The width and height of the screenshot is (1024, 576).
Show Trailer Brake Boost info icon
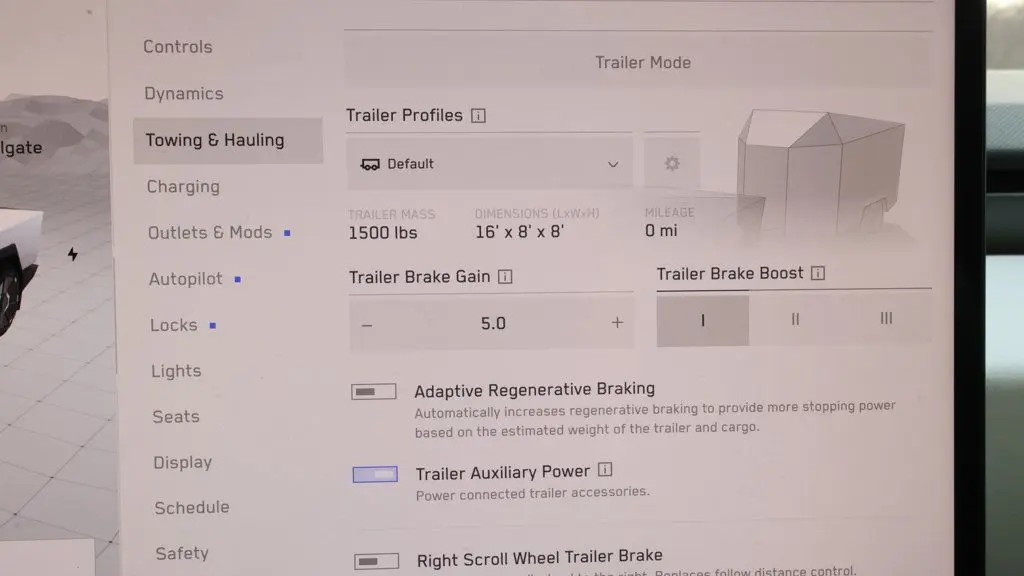click(x=818, y=273)
